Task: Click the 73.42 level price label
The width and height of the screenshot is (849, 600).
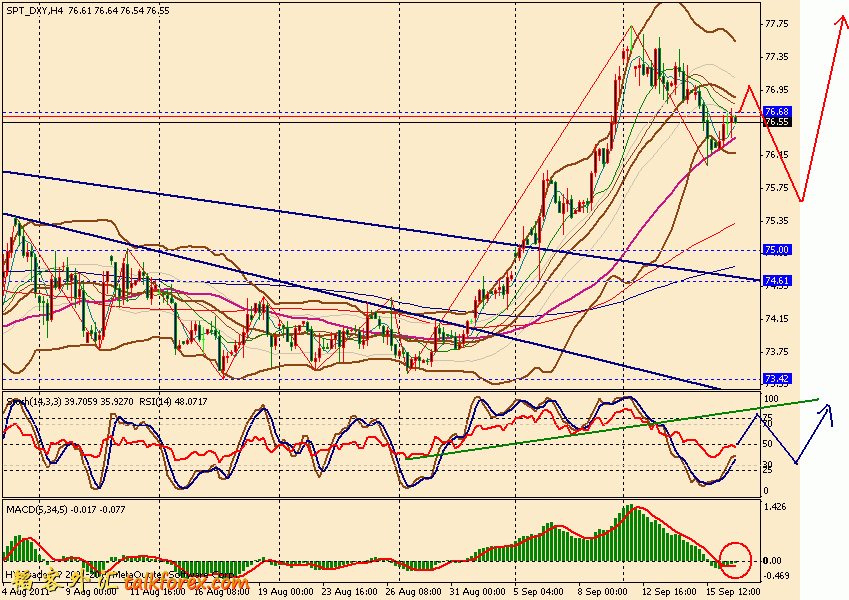Action: click(776, 379)
